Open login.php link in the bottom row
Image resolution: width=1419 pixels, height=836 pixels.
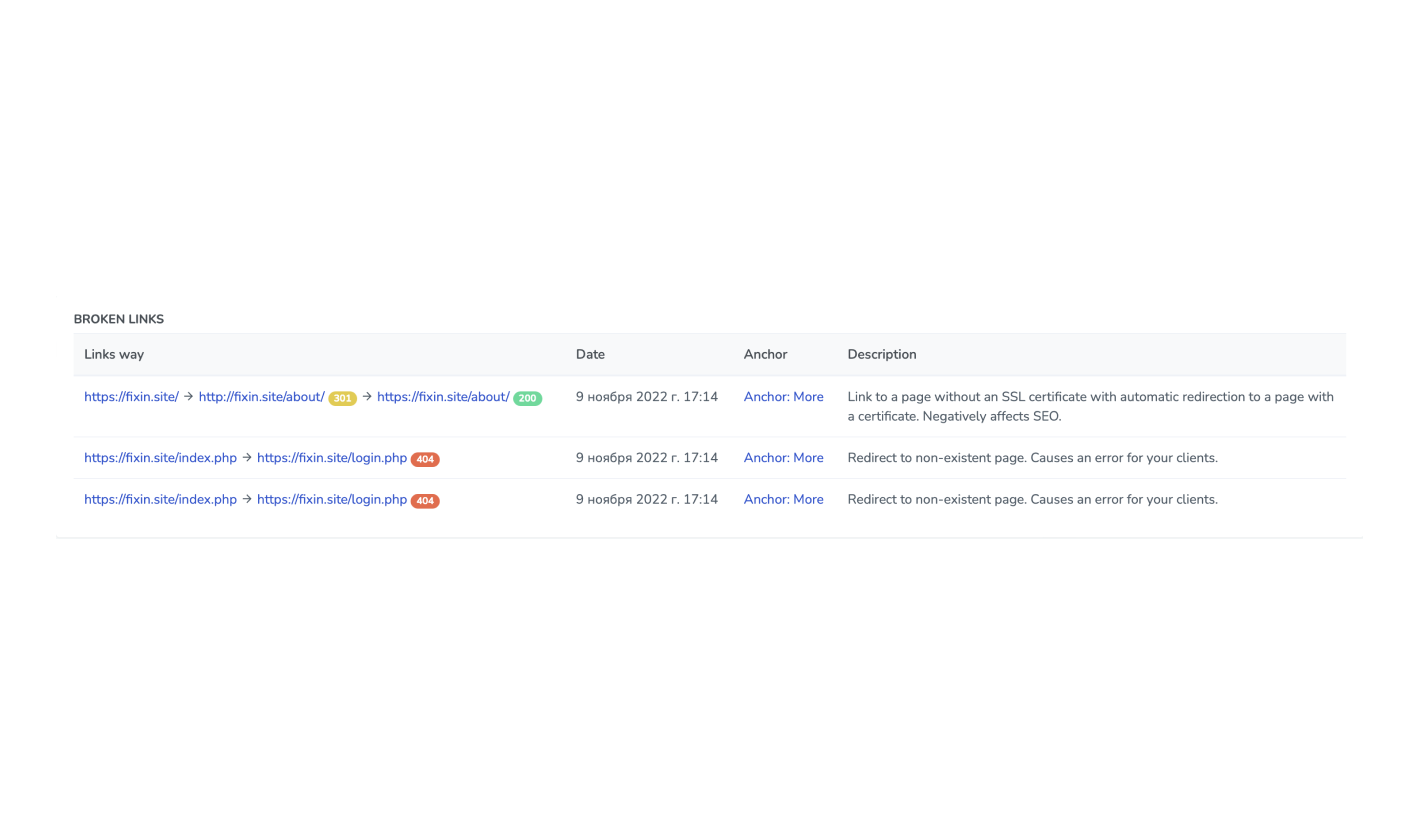click(x=332, y=499)
